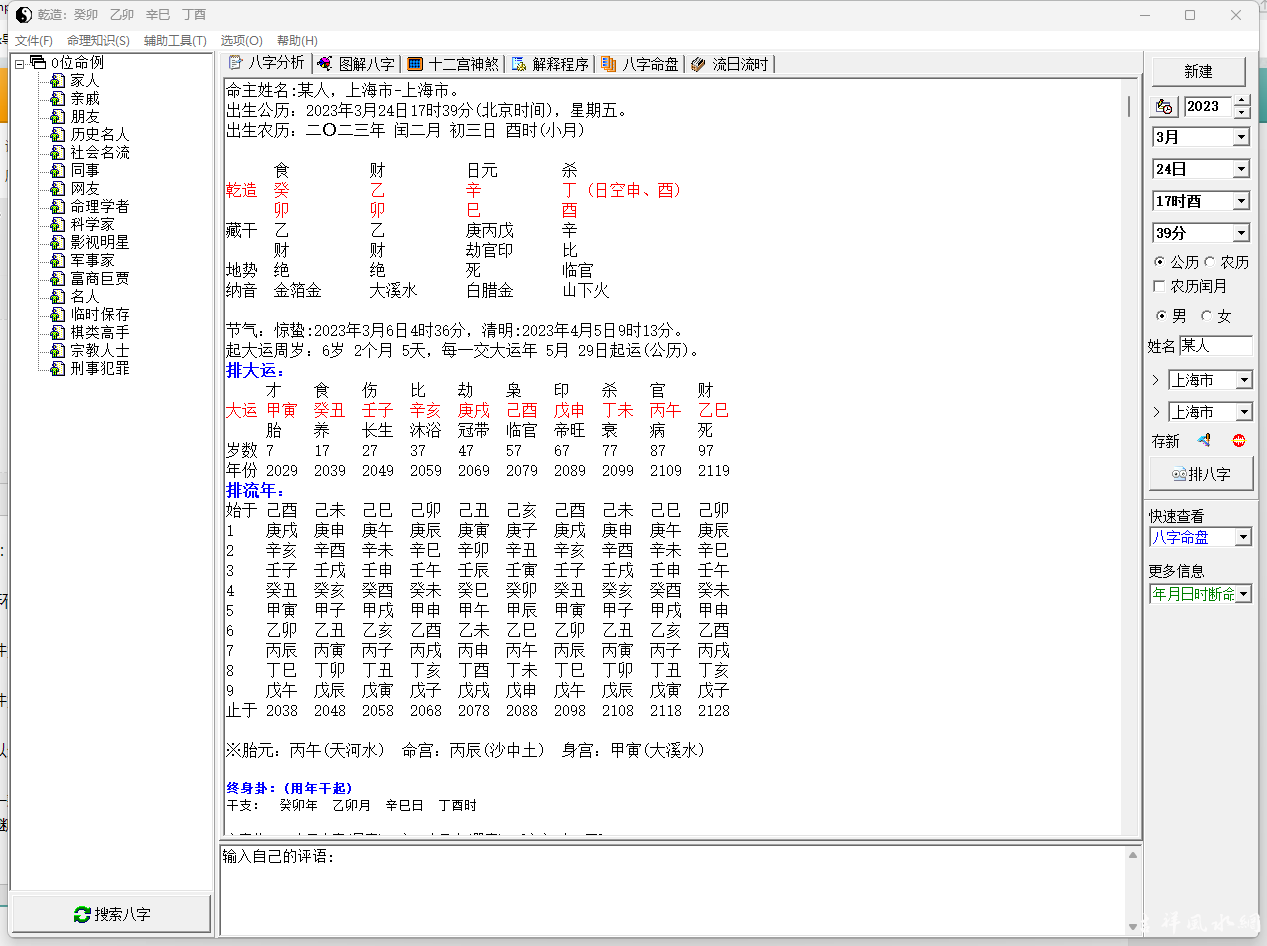
Task: Open the 辅助工具(T) menu
Action: coord(175,41)
